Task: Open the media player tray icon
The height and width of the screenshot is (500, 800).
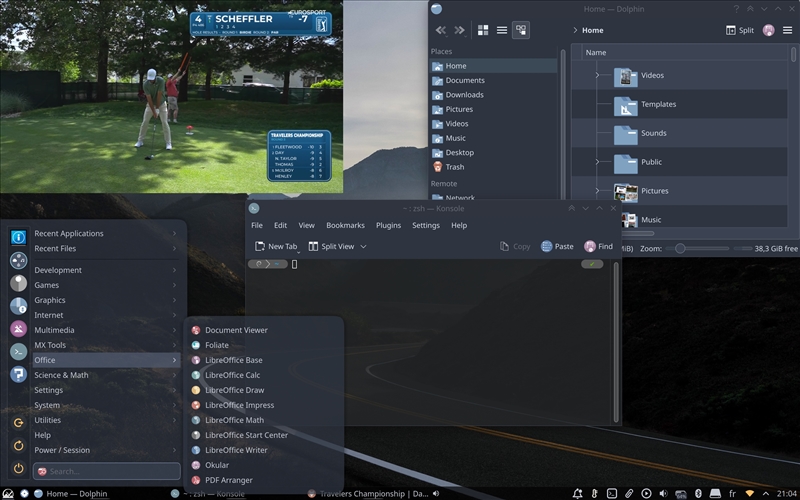Action: (646, 493)
